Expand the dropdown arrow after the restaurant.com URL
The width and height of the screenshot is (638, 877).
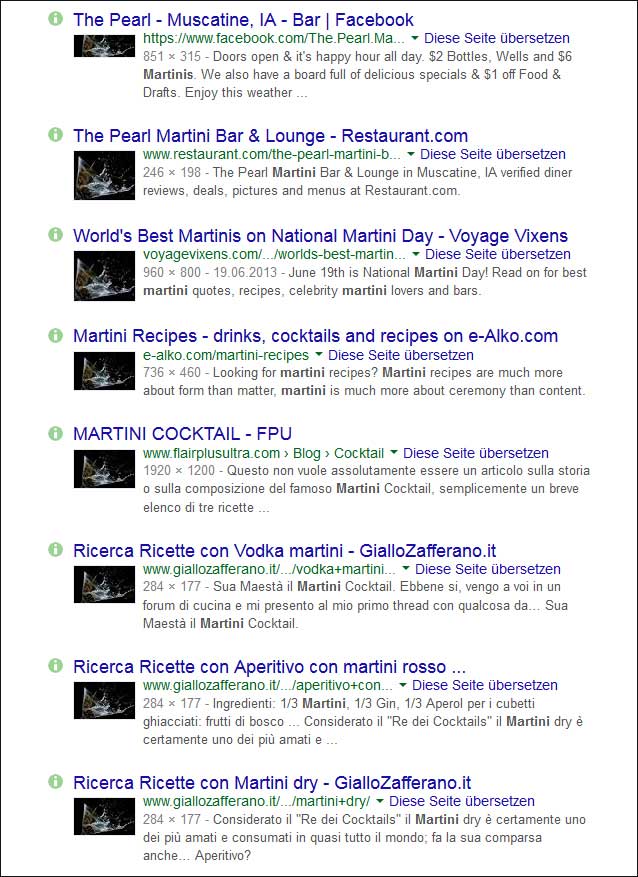410,154
